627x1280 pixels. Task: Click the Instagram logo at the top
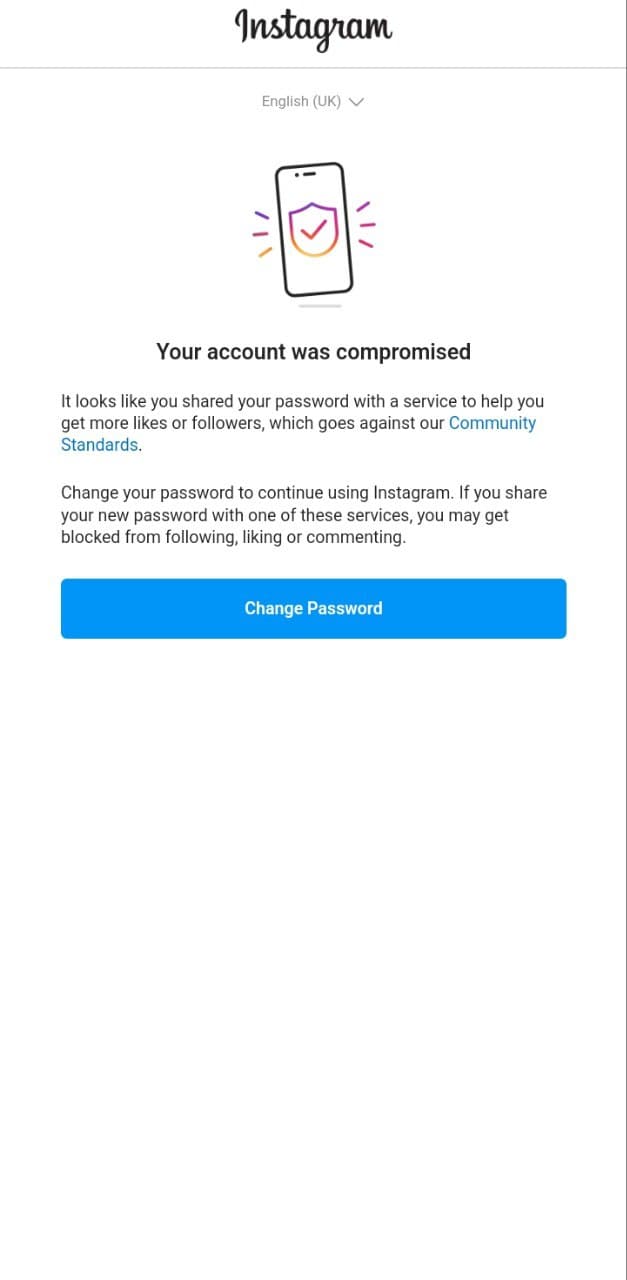click(x=313, y=28)
